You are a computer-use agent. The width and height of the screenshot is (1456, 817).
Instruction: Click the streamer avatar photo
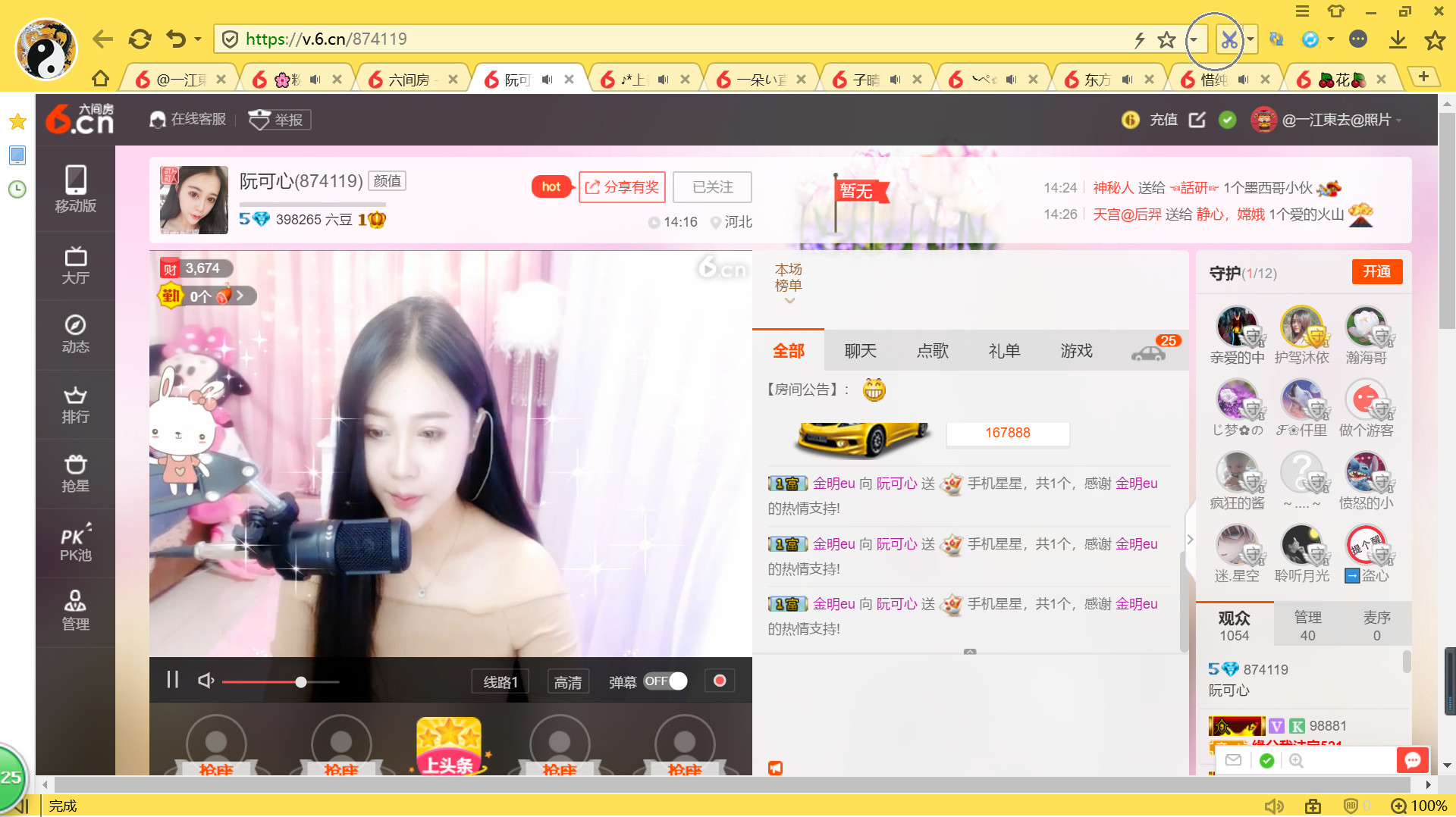tap(194, 200)
